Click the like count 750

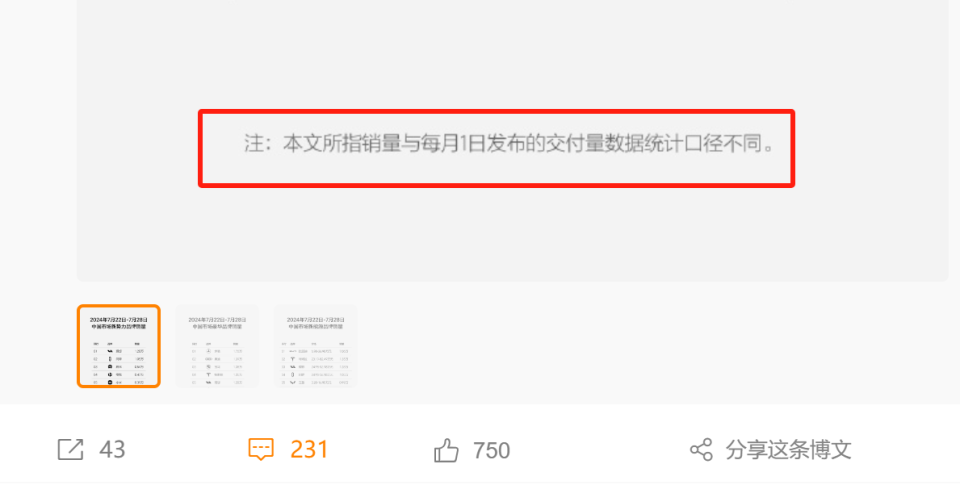point(491,451)
